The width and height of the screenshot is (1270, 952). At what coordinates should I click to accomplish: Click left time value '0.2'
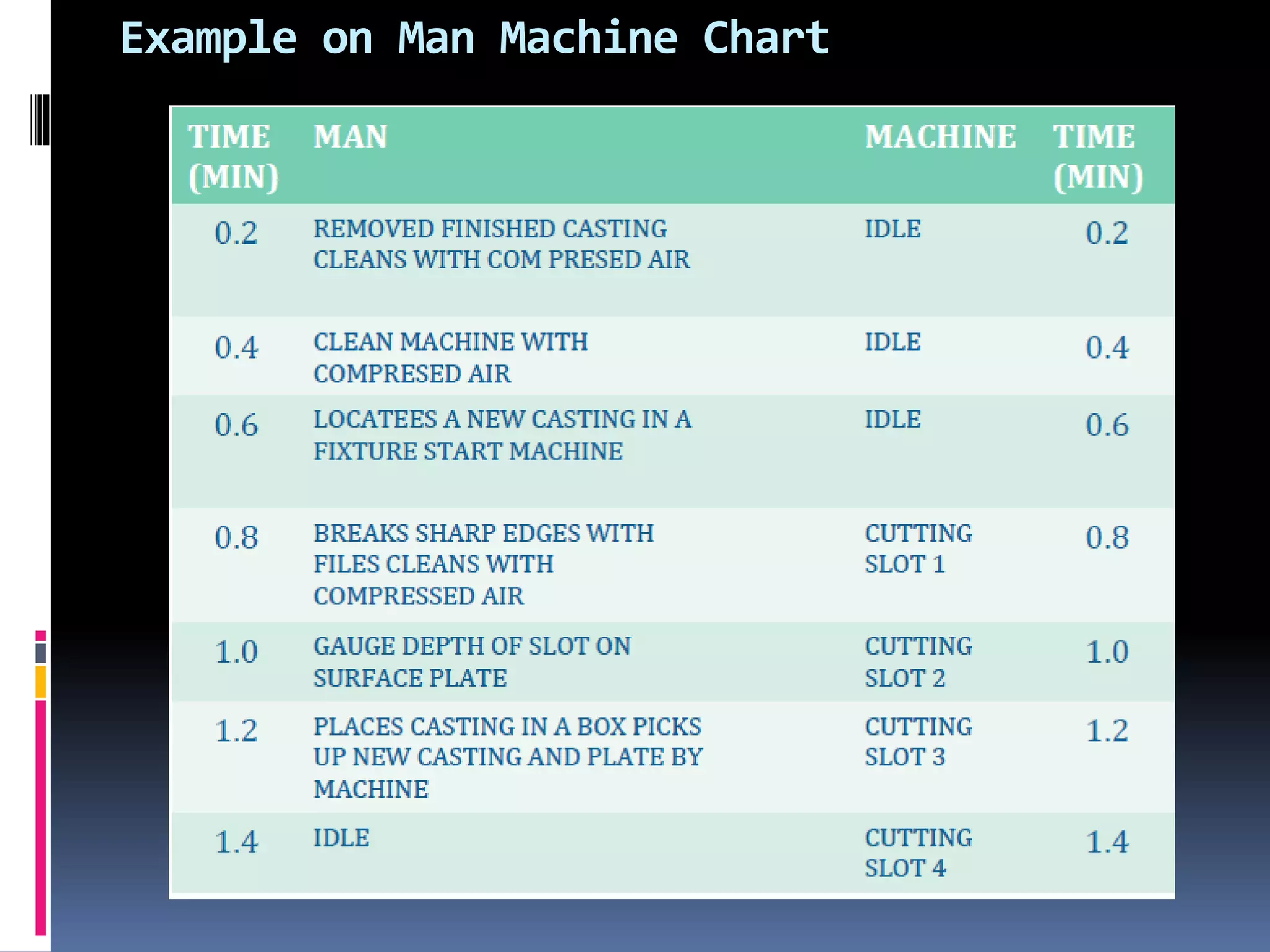[236, 233]
